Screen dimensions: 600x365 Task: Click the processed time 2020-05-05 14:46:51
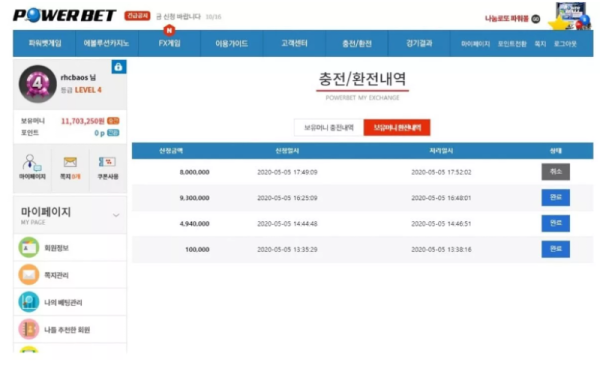[441, 223]
